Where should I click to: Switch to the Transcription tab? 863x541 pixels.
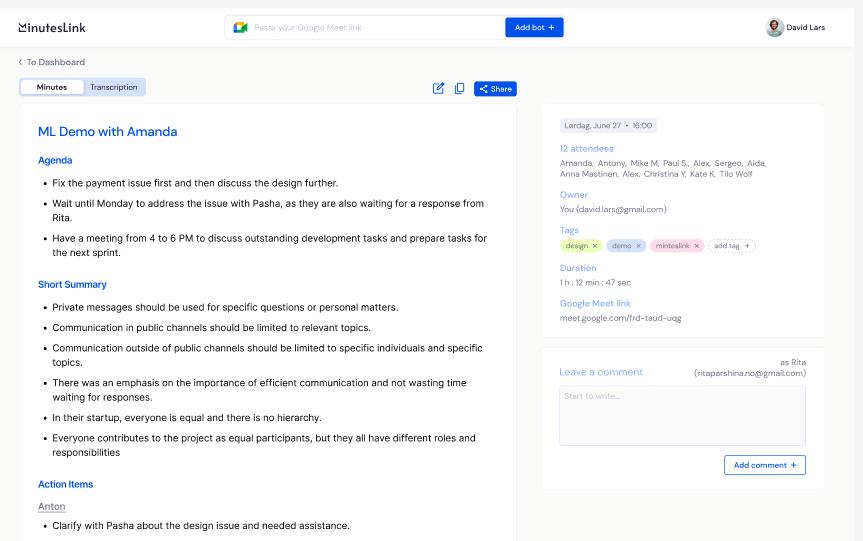pos(114,87)
